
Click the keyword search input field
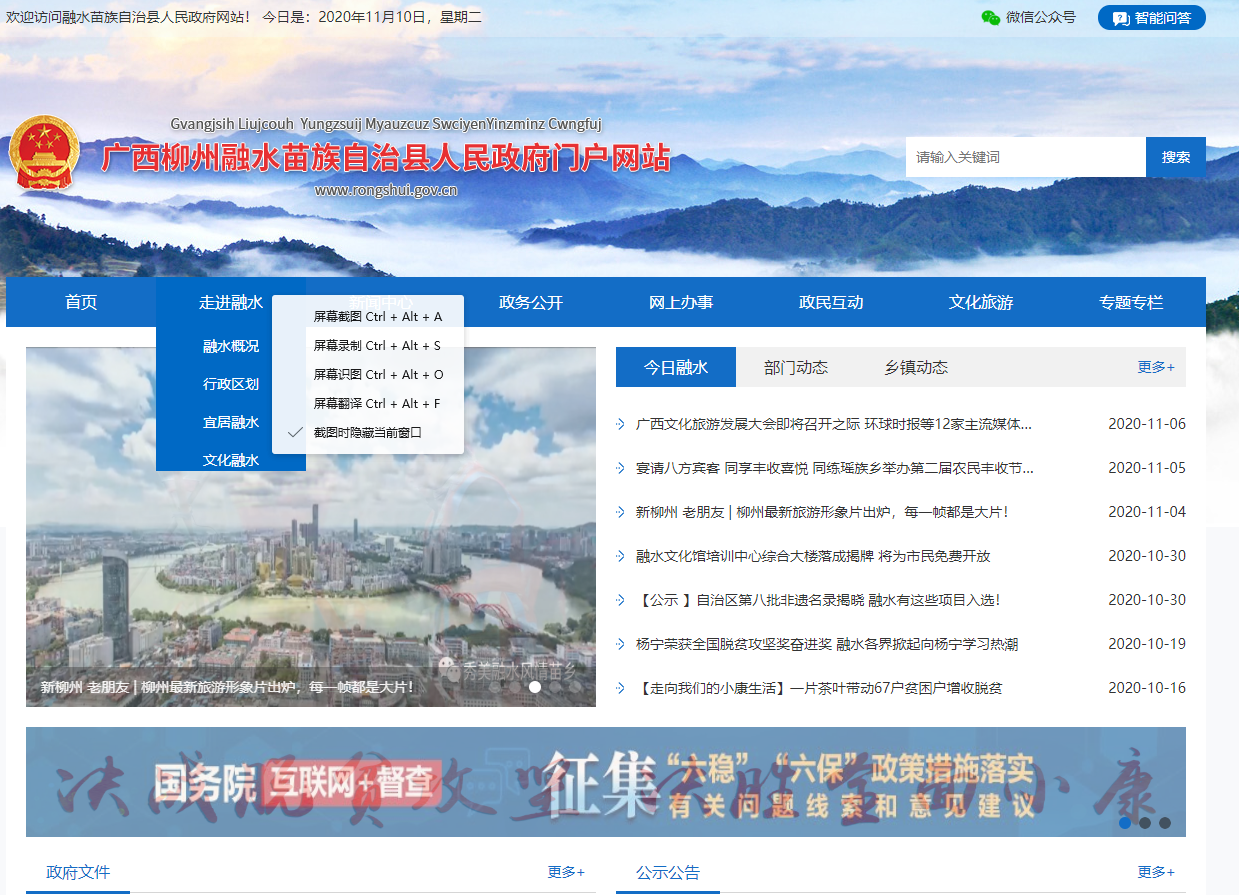click(1025, 157)
